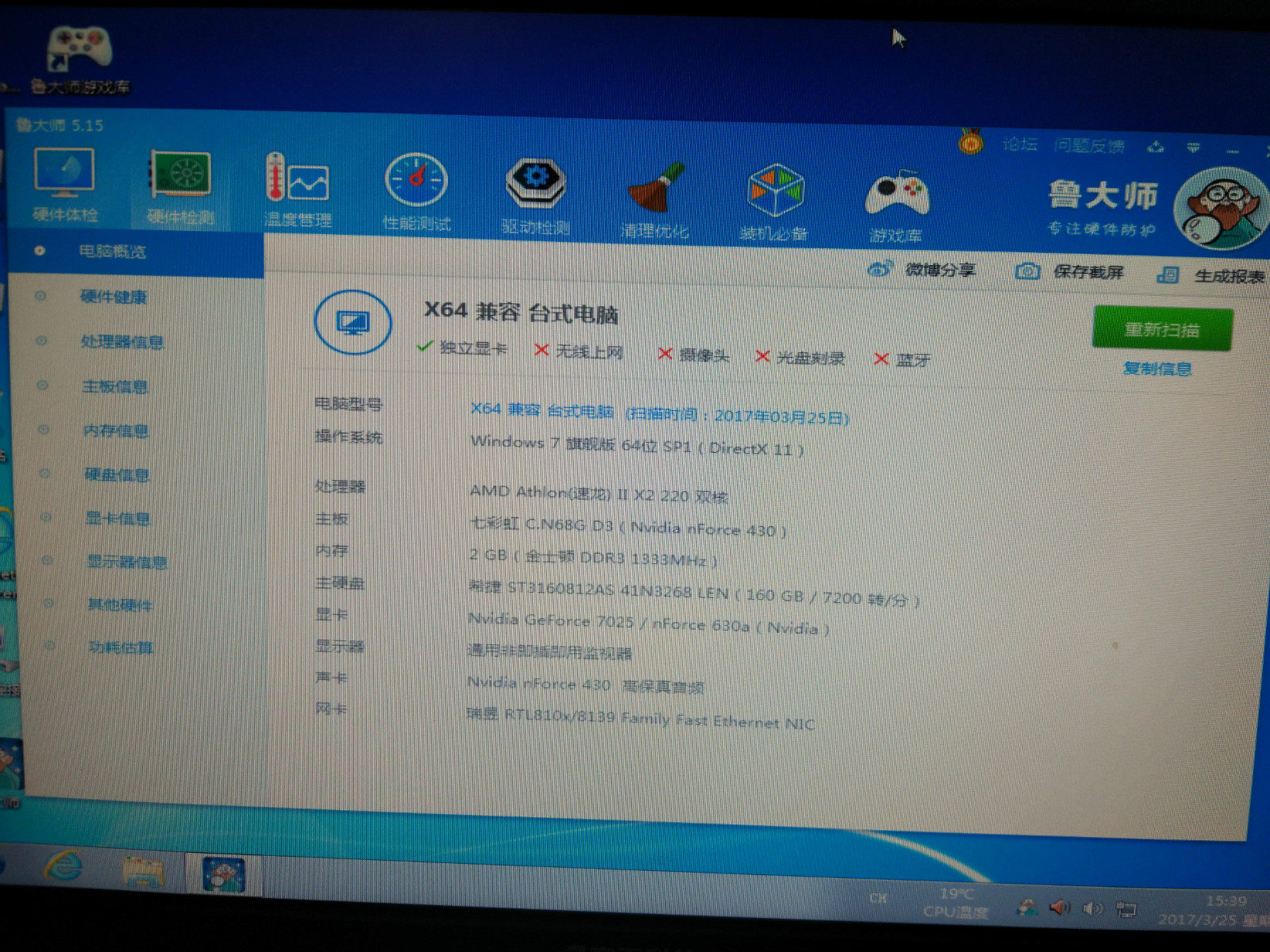Viewport: 1270px width, 952px height.
Task: Launch the 性能测试 performance test
Action: coord(416,193)
